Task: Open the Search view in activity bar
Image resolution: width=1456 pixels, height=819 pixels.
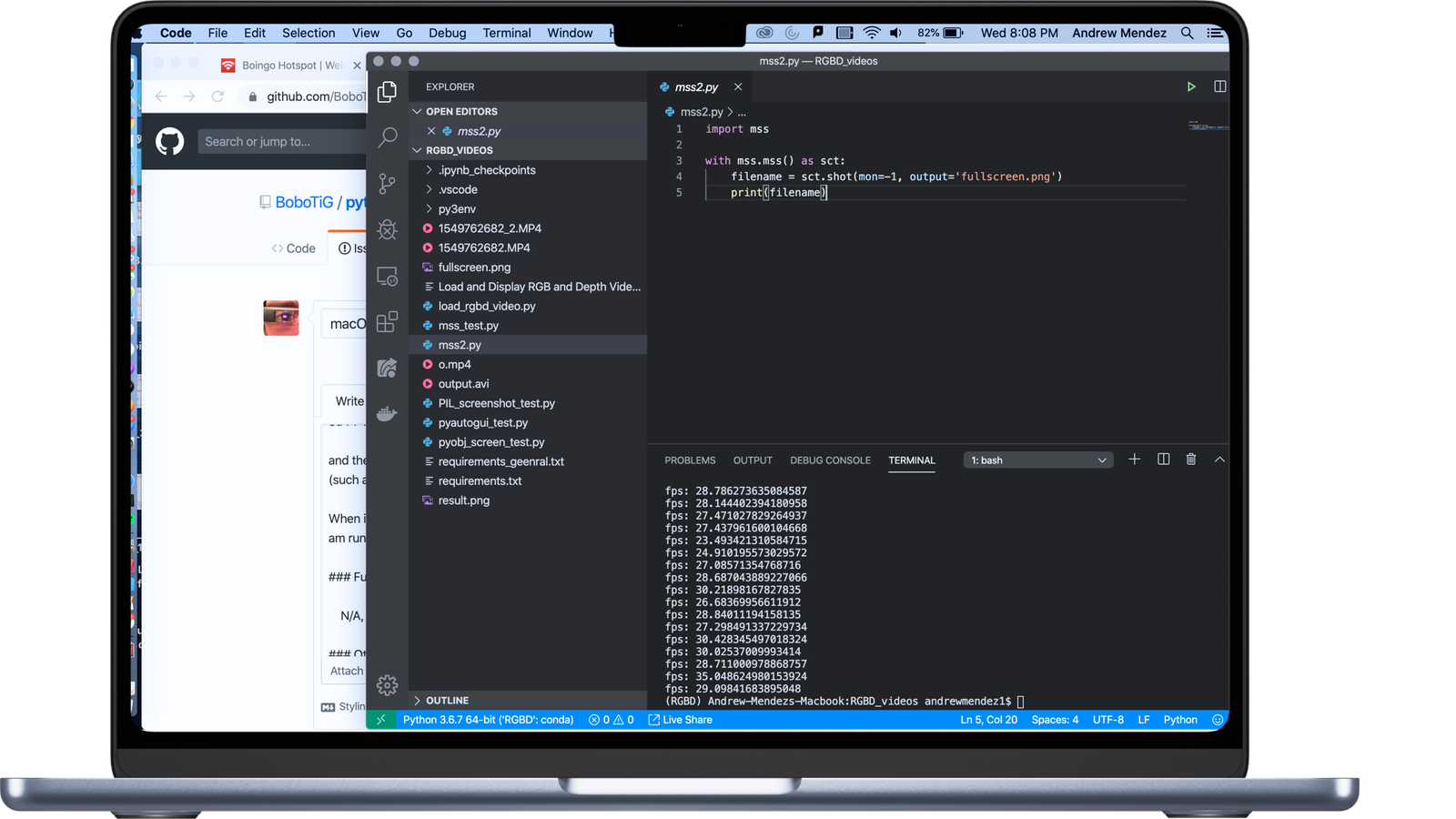Action: coord(388,137)
